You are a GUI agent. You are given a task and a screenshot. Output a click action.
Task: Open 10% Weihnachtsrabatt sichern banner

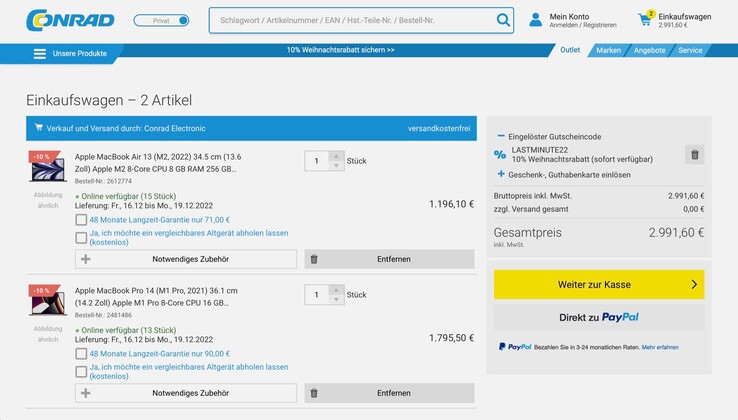pyautogui.click(x=340, y=50)
